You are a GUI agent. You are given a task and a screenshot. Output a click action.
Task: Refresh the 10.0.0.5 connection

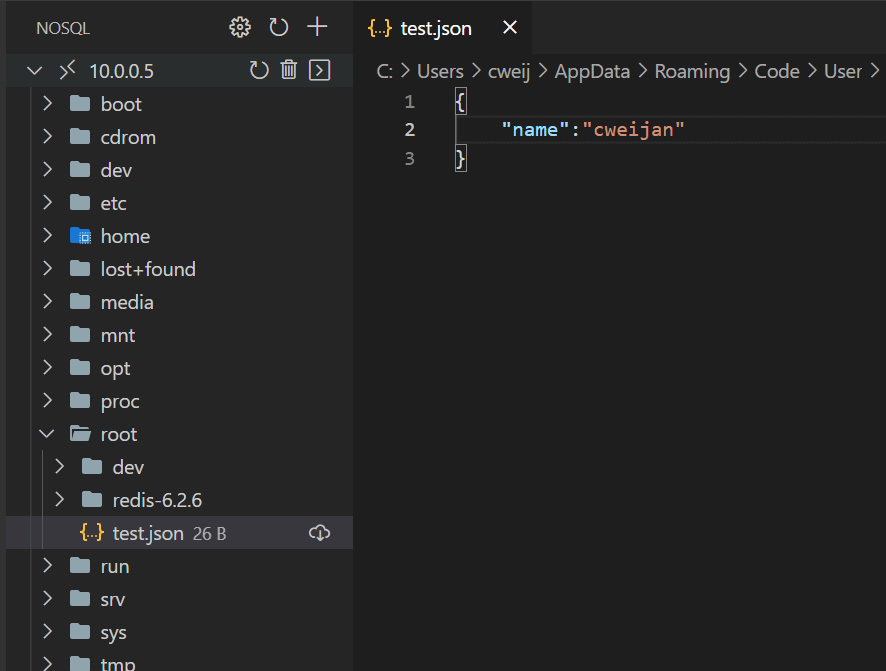pyautogui.click(x=259, y=70)
